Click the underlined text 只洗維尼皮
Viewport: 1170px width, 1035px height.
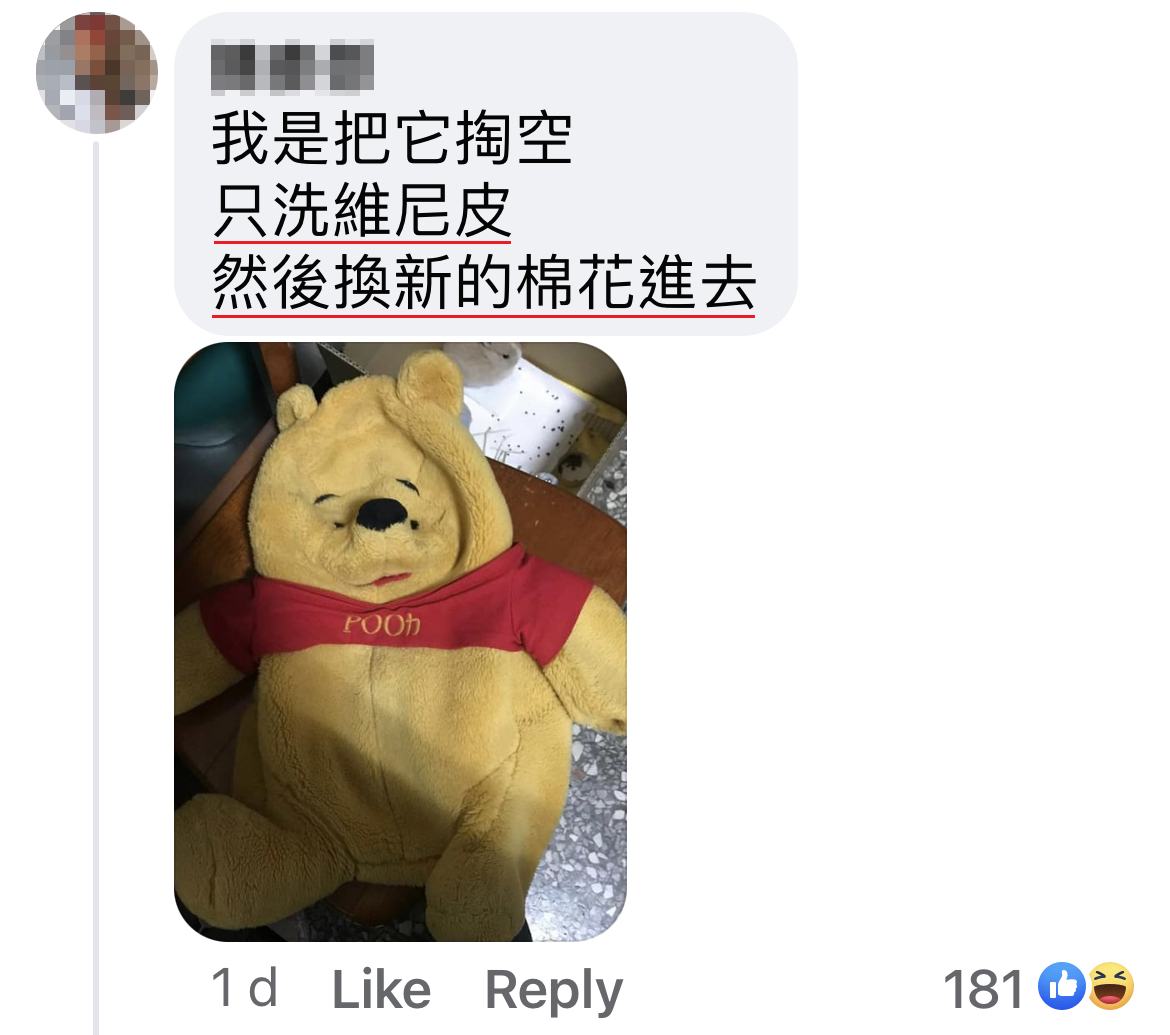(362, 210)
